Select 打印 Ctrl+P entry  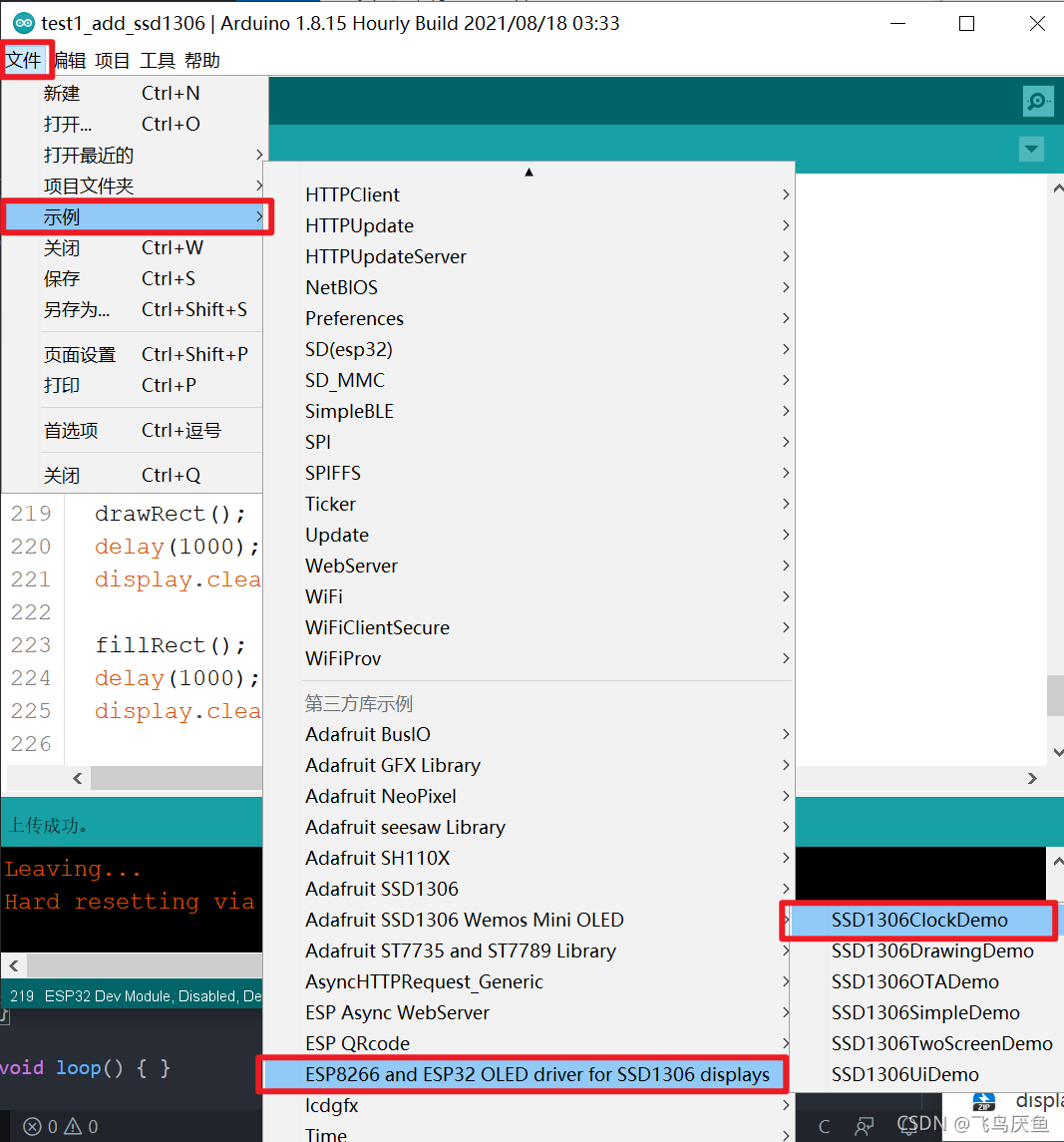pyautogui.click(x=134, y=385)
